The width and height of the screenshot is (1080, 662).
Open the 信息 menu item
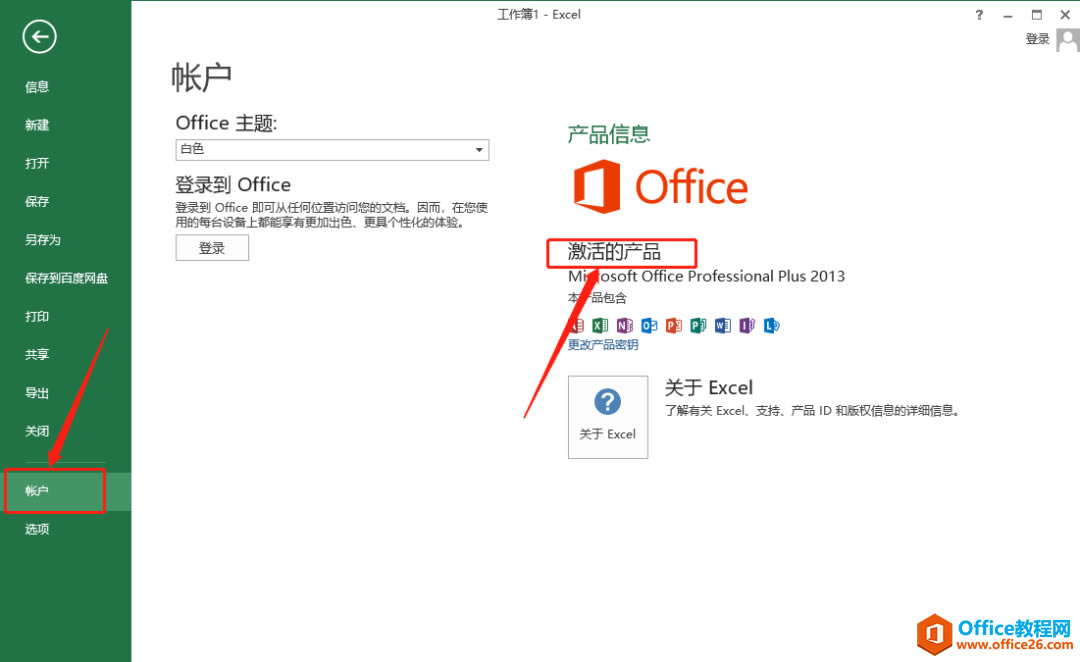coord(37,87)
